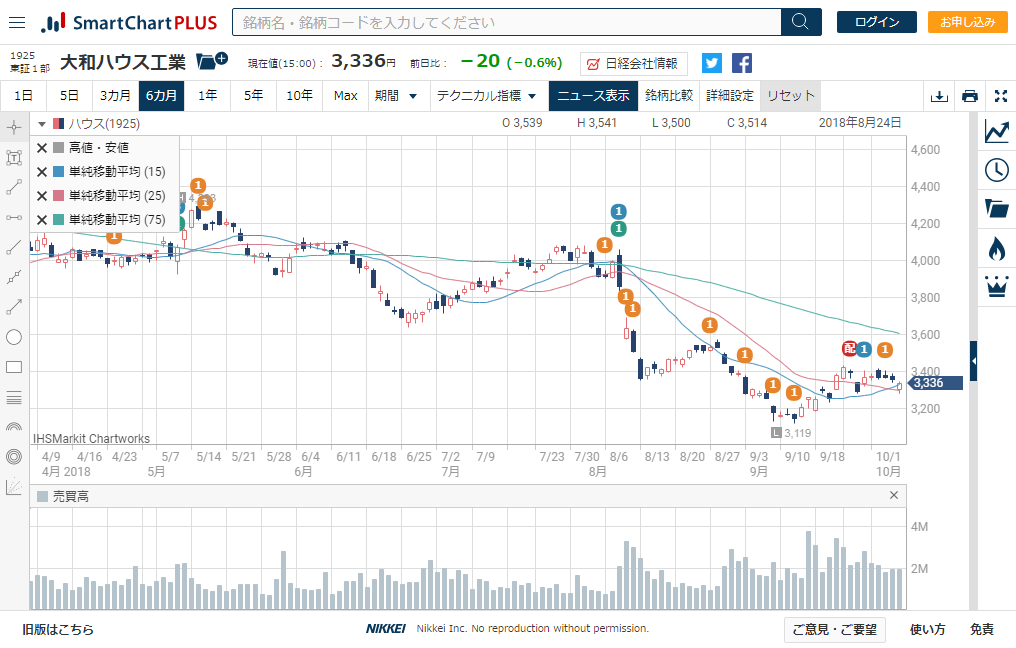Close the 売買高 volume panel
Screen dimensions: 1016x648
coord(894,496)
